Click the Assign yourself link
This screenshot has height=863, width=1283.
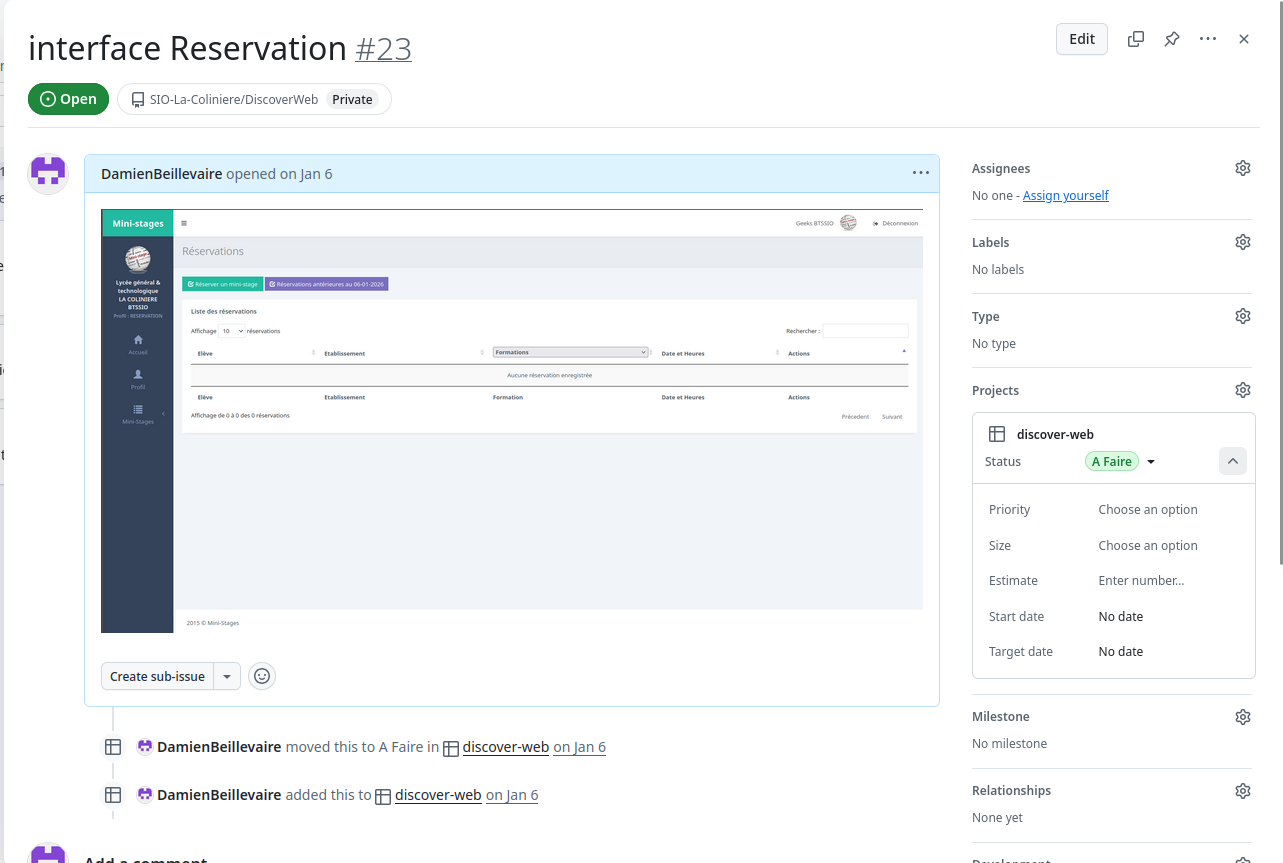[1065, 196]
